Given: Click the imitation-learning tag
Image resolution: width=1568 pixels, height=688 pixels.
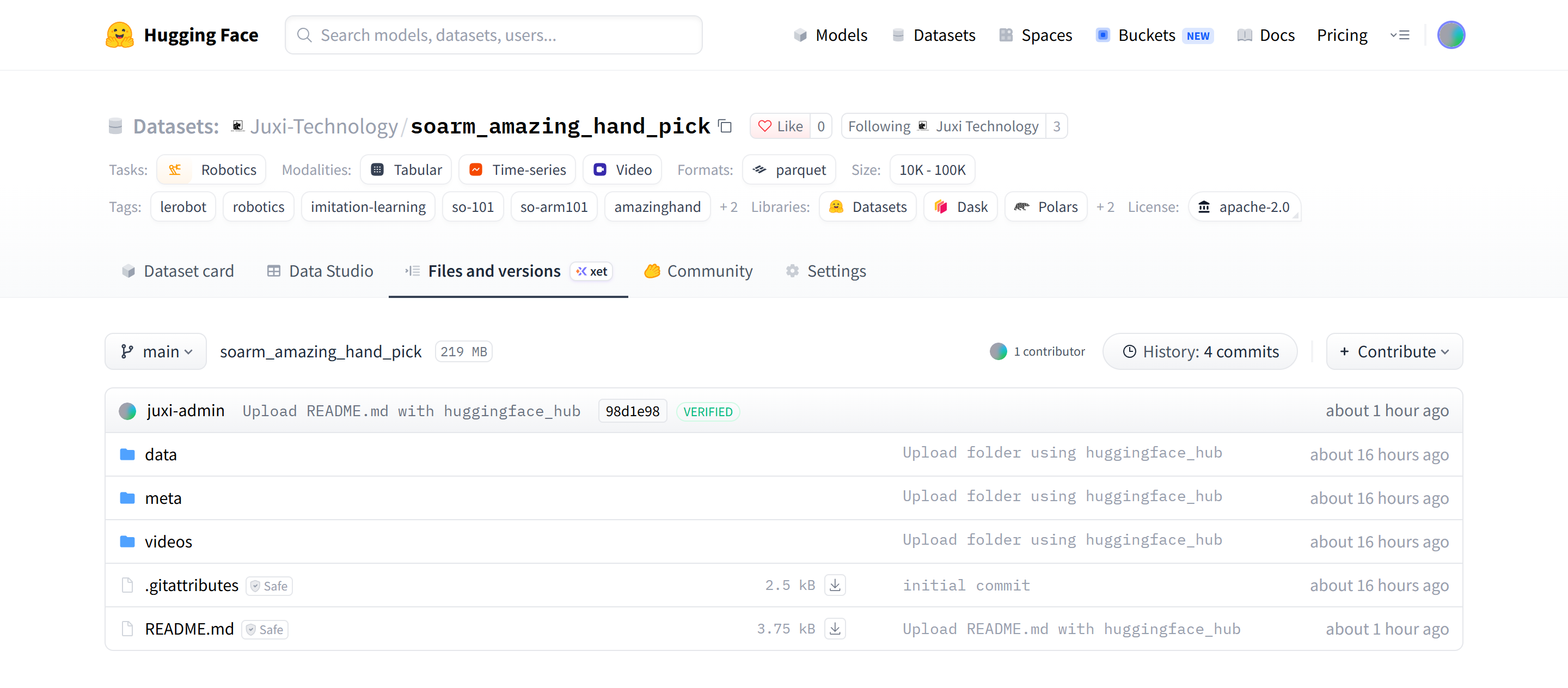Looking at the screenshot, I should 368,206.
